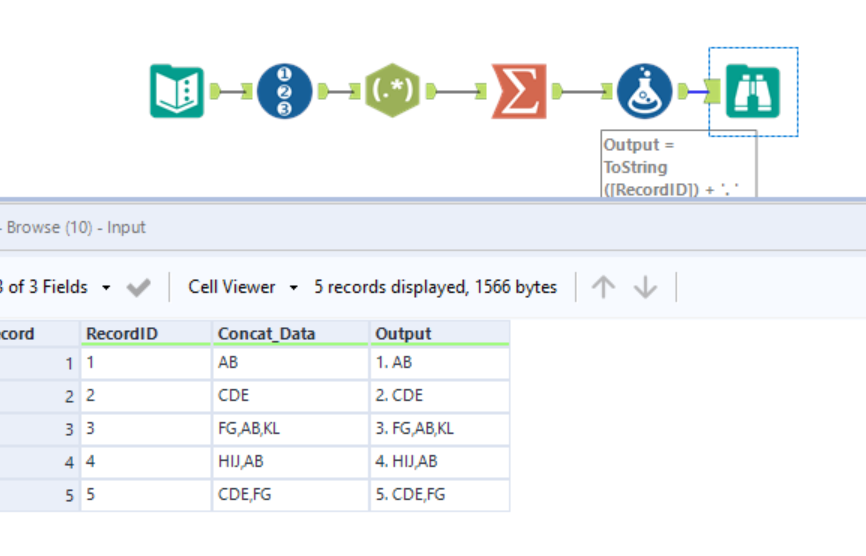Click the 5. CDE,FG output cell
The image size is (866, 556).
(439, 494)
